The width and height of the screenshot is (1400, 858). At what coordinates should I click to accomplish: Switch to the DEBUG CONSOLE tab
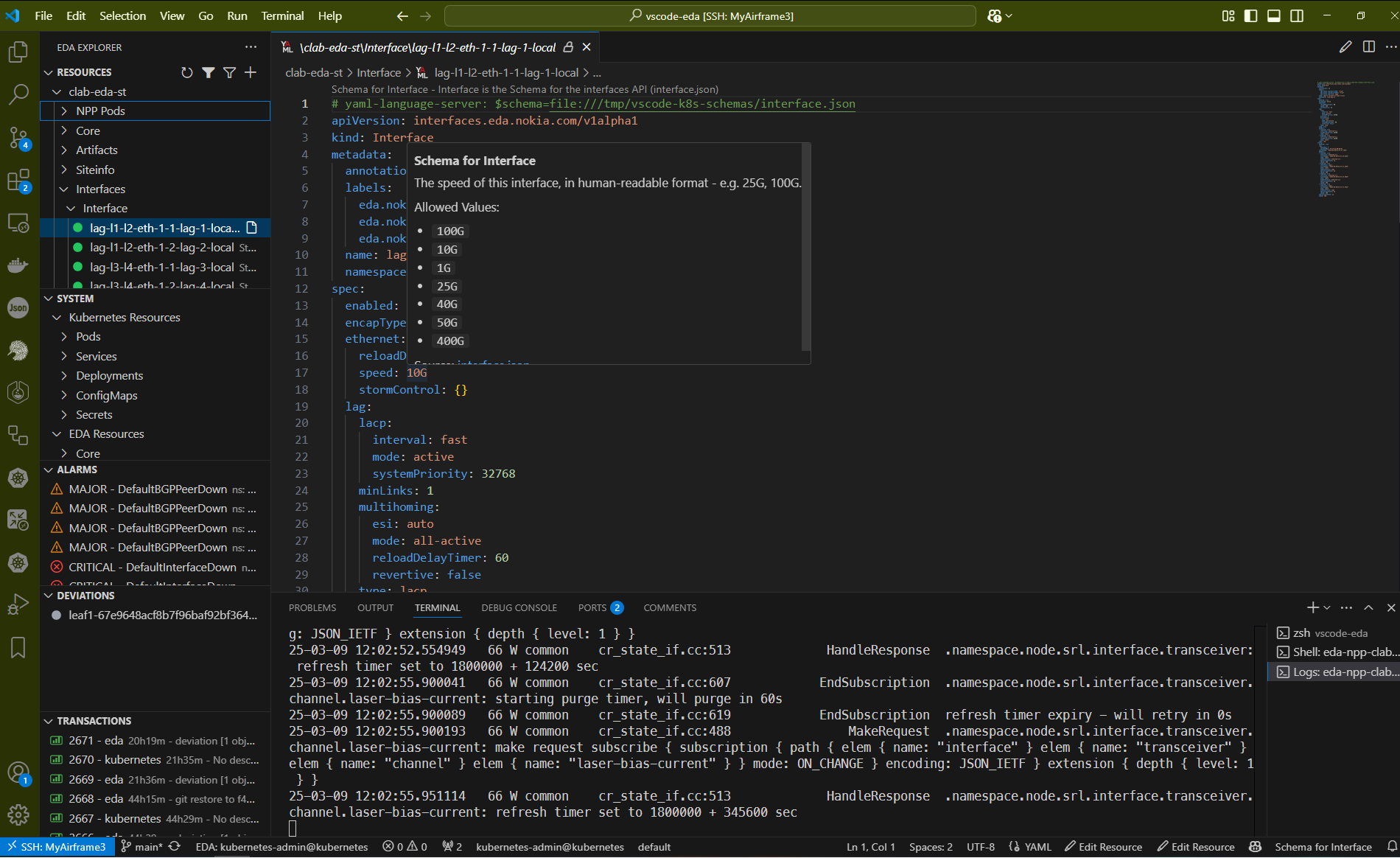pos(519,607)
